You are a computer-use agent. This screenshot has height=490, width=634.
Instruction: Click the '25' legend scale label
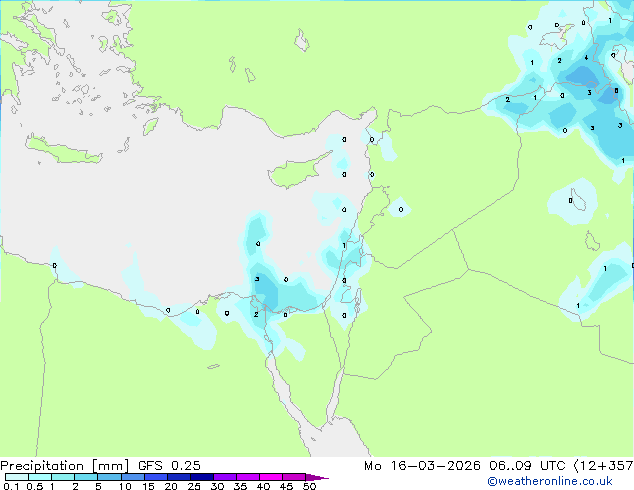click(x=194, y=486)
